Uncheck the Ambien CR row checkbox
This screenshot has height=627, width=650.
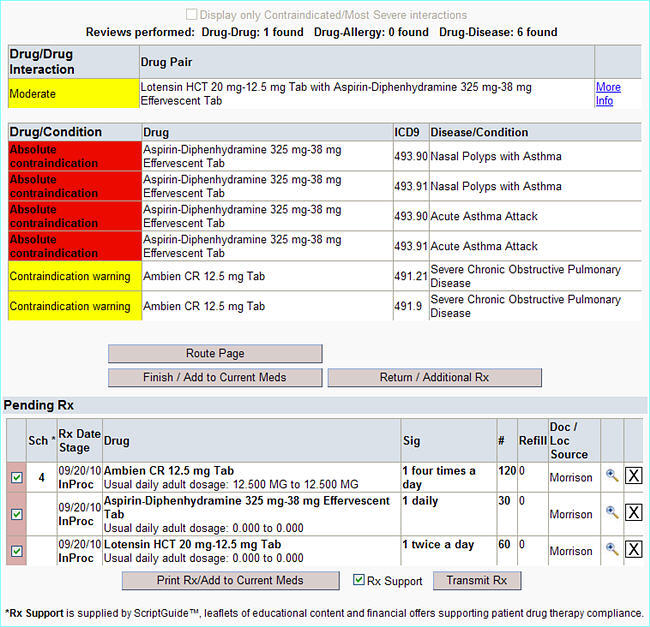point(16,478)
